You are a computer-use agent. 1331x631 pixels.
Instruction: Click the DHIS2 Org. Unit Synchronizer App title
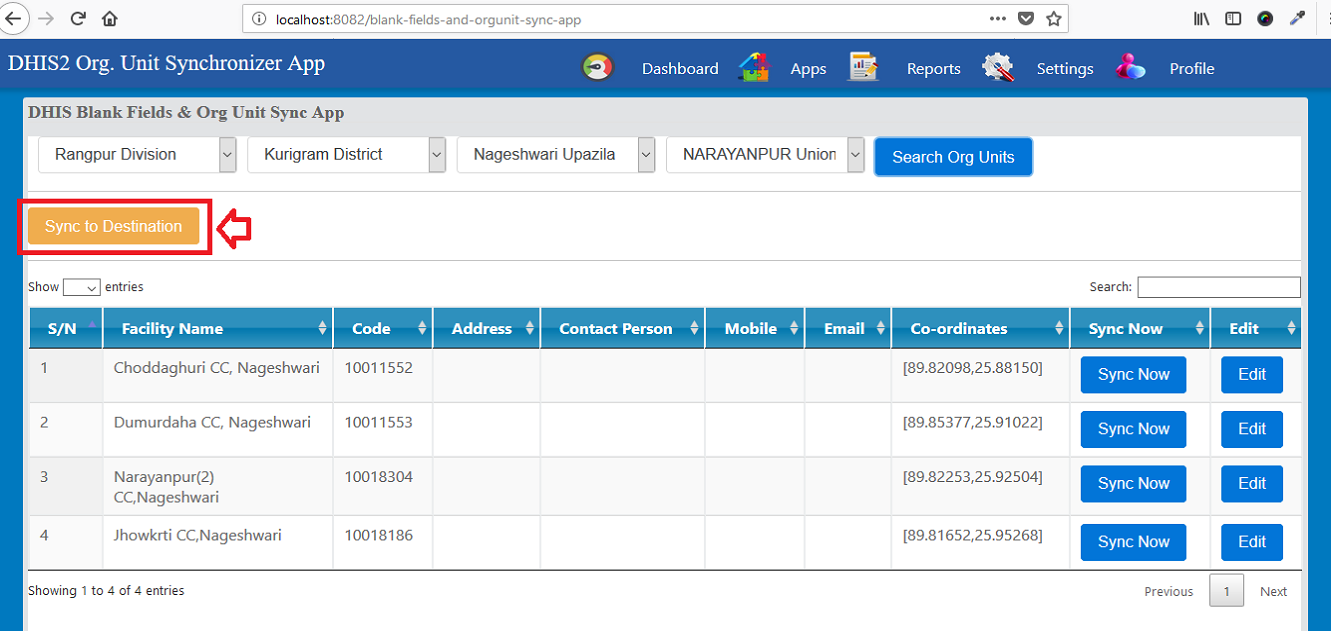(x=166, y=63)
